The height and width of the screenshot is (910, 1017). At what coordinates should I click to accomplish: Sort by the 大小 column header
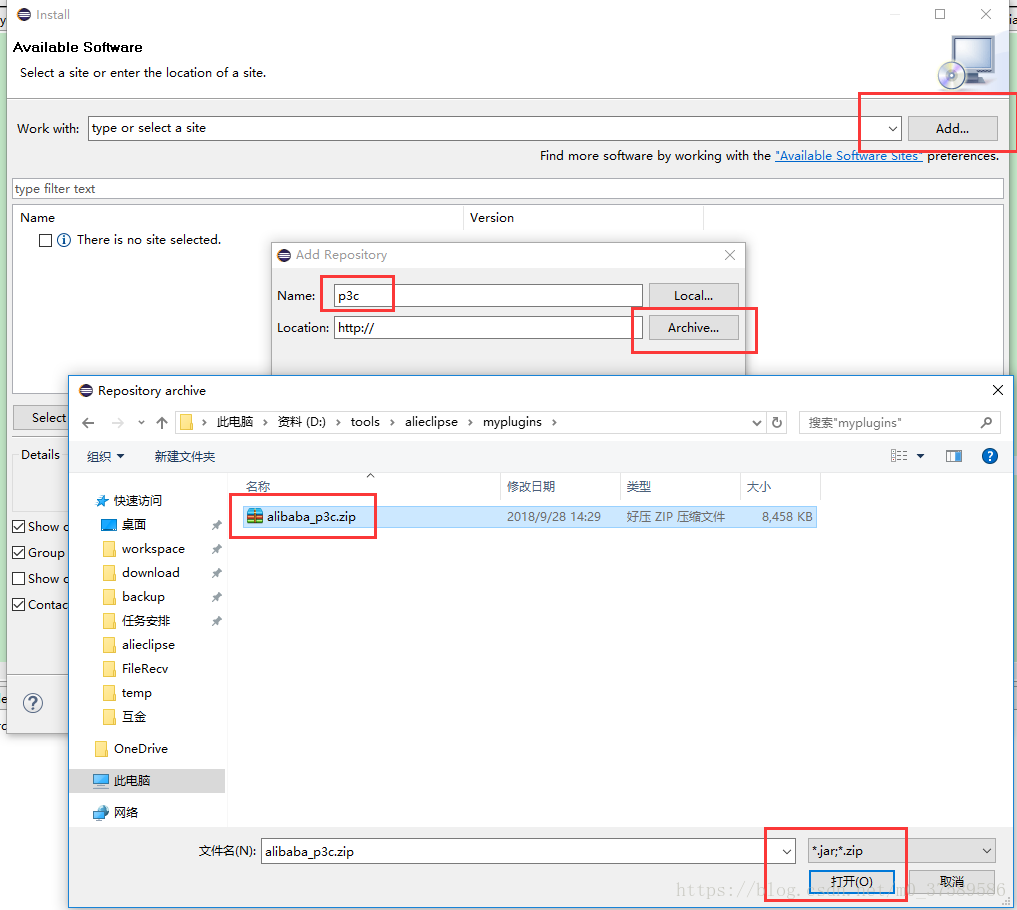tap(759, 487)
